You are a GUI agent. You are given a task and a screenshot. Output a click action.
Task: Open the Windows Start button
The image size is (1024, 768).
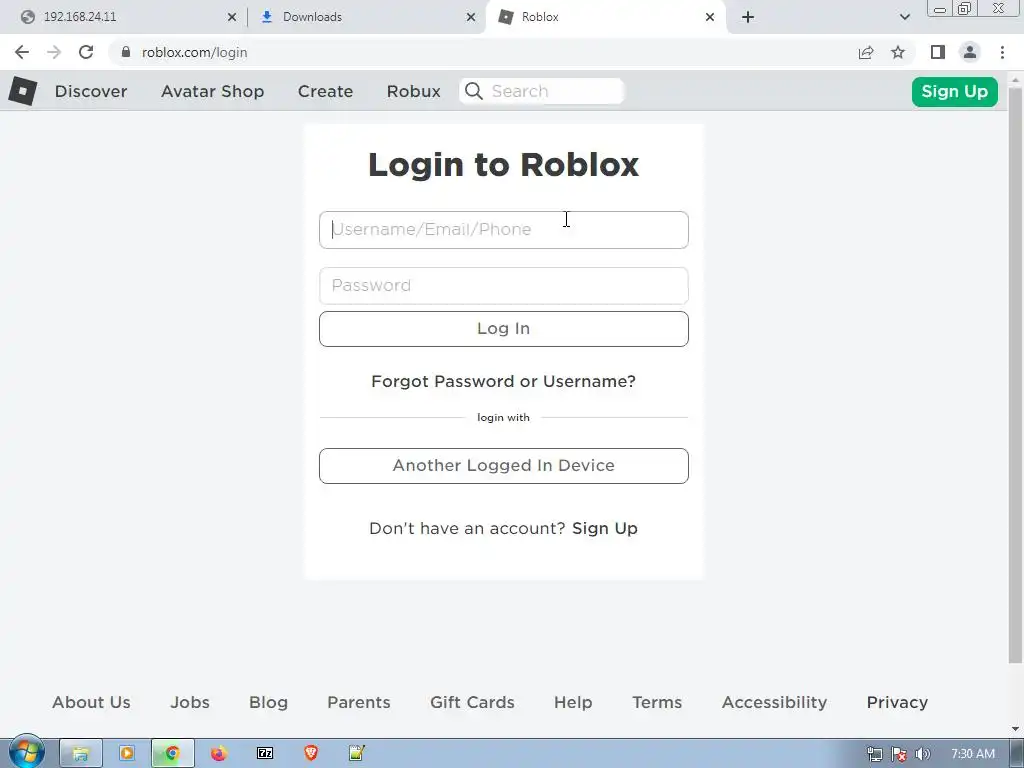27,752
